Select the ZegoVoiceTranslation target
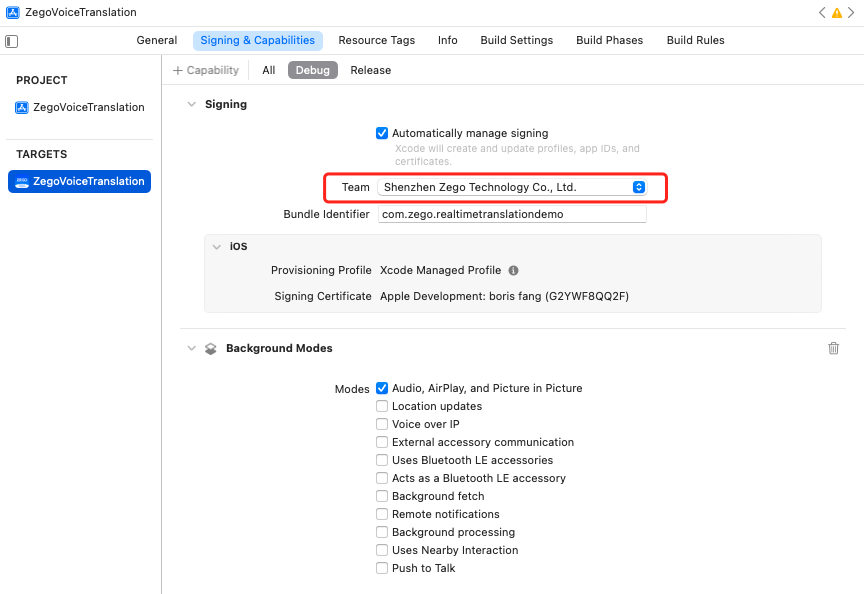Viewport: 864px width, 594px height. [79, 181]
